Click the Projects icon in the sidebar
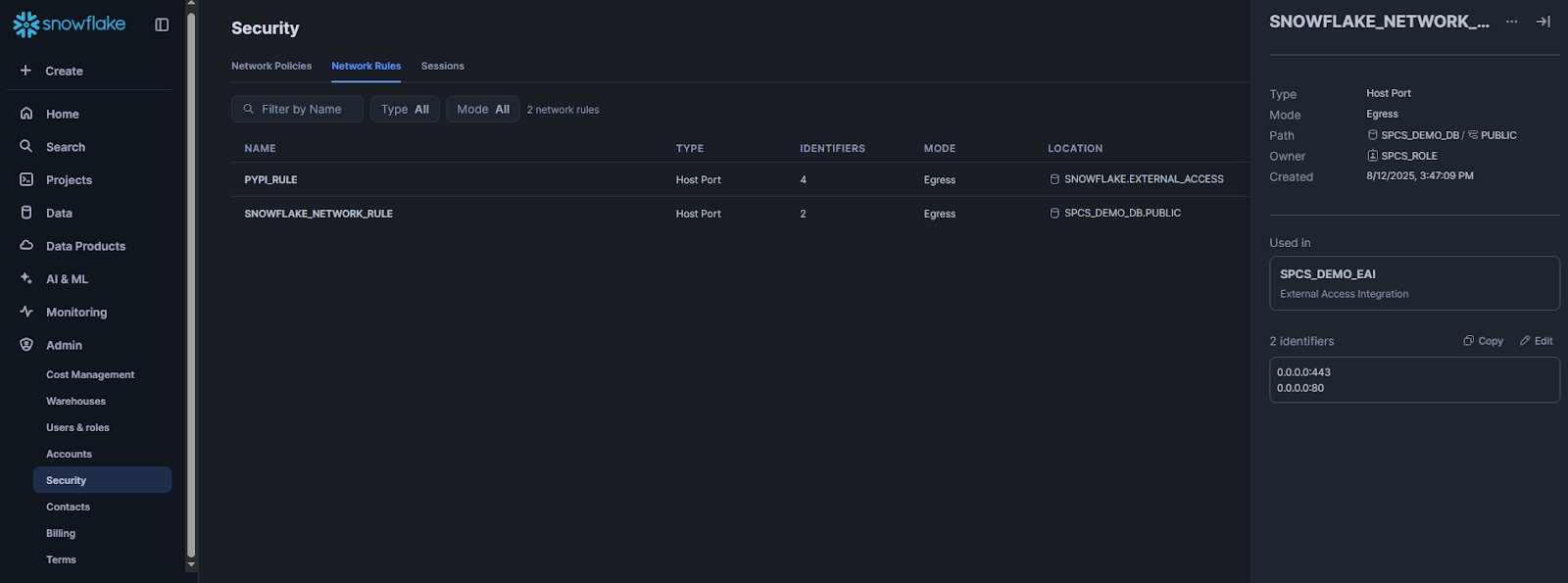Image resolution: width=1568 pixels, height=583 pixels. click(x=26, y=179)
